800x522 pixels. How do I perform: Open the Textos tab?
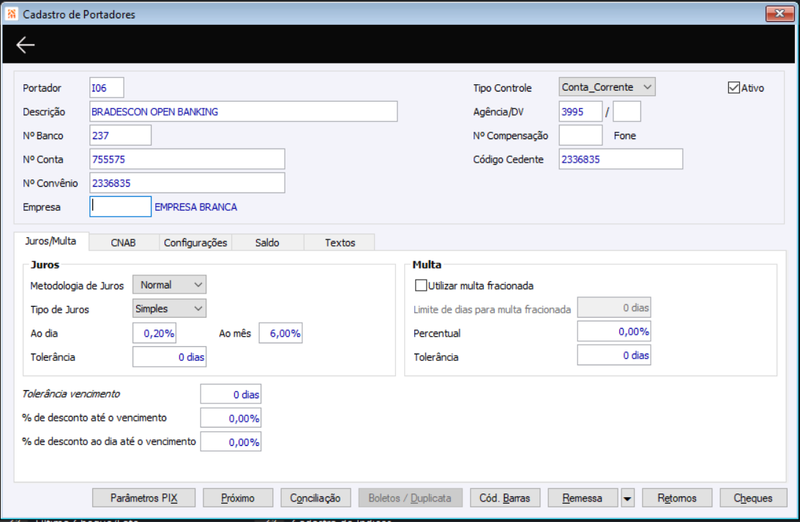(x=340, y=242)
